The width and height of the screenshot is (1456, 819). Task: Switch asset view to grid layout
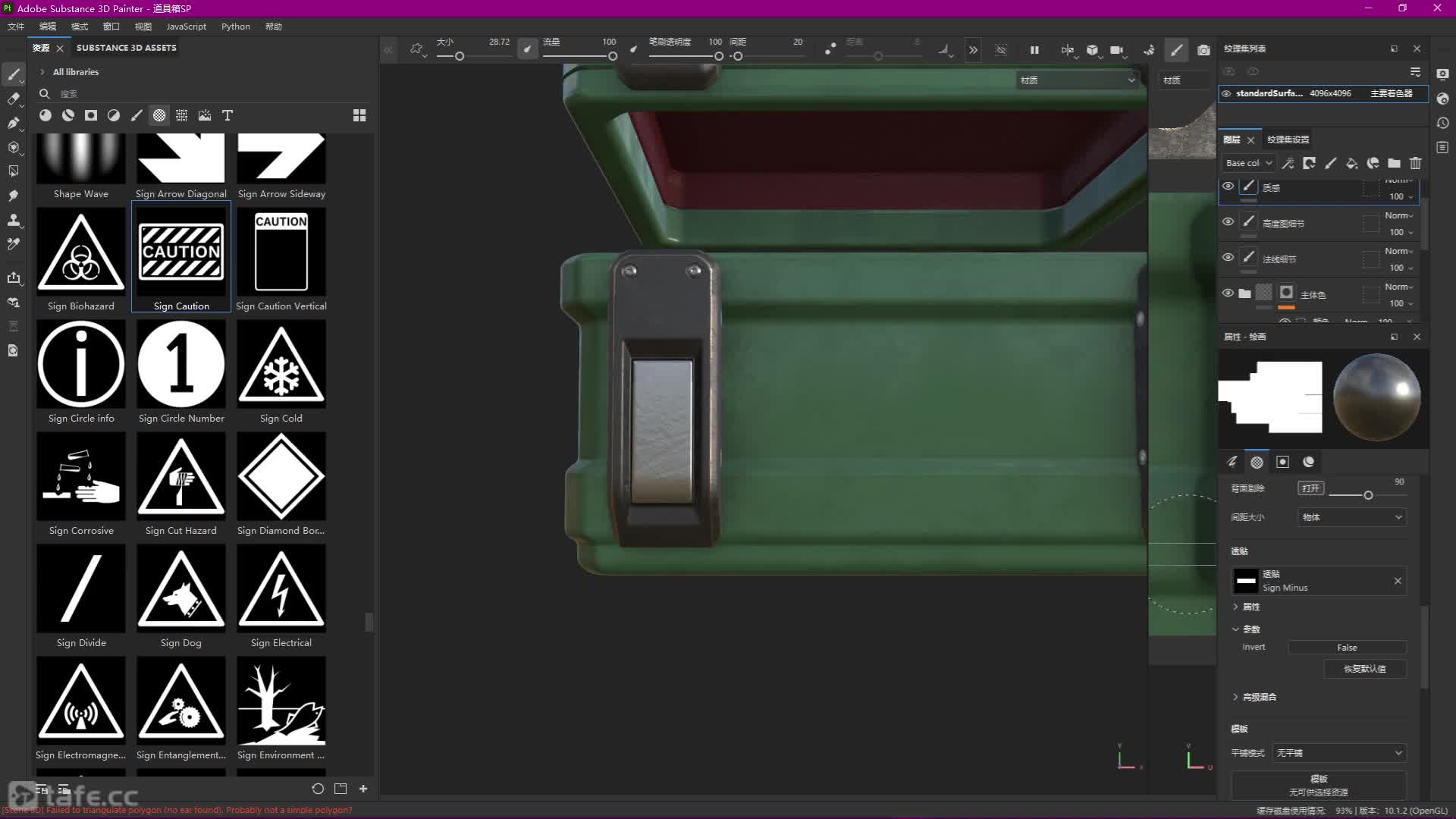[x=359, y=115]
